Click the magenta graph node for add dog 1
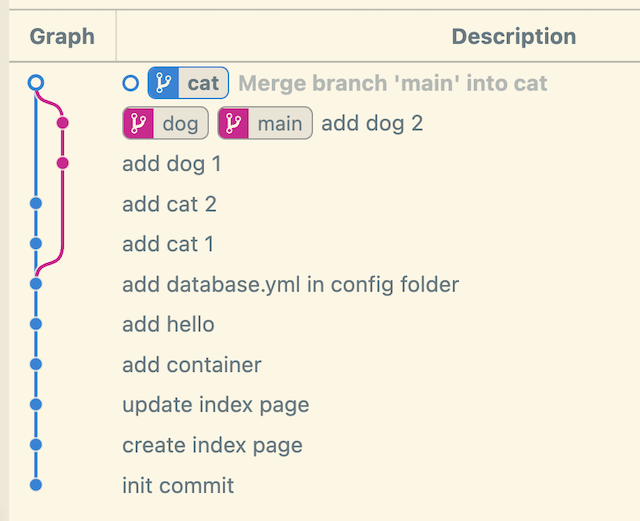Screen dimensions: 640x521 63,163
